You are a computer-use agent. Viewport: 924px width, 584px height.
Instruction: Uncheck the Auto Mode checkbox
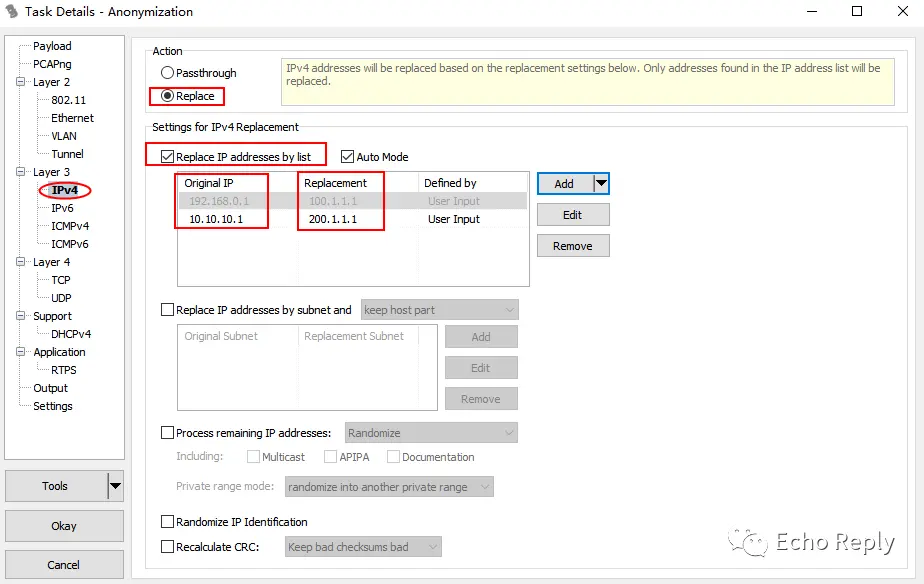click(348, 157)
